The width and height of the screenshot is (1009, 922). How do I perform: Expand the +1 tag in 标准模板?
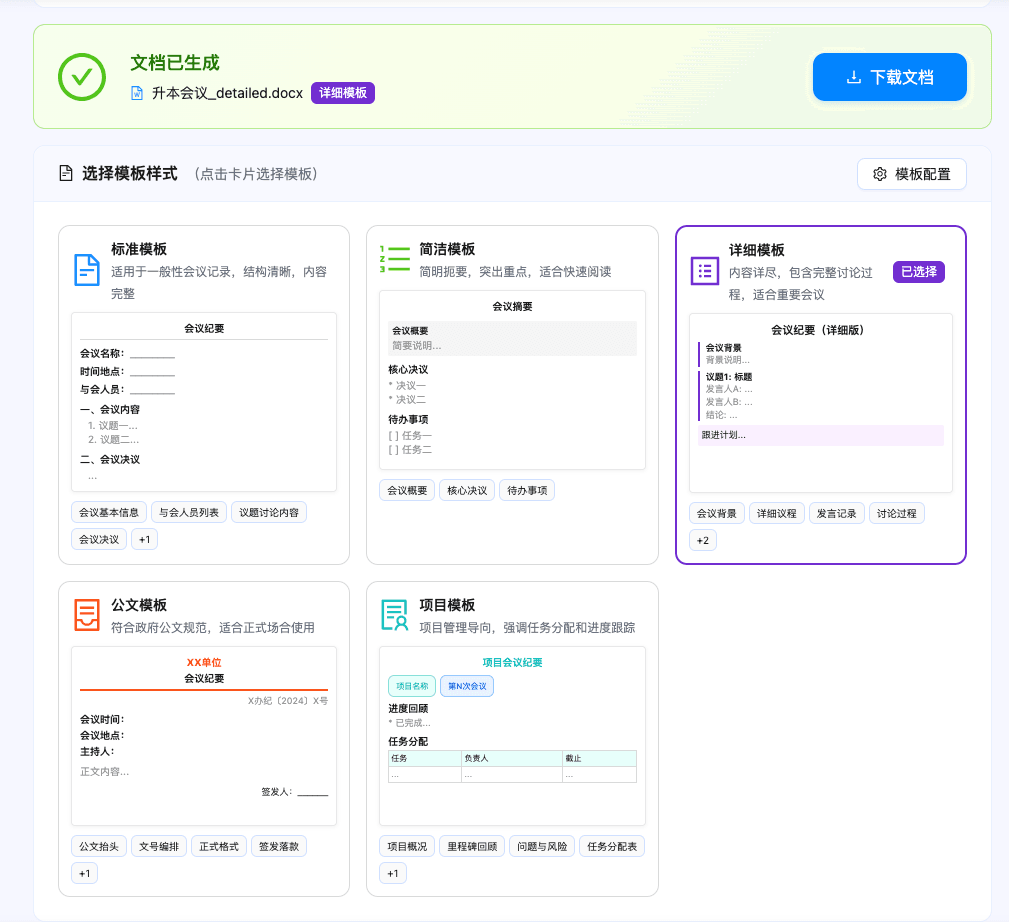[x=144, y=539]
